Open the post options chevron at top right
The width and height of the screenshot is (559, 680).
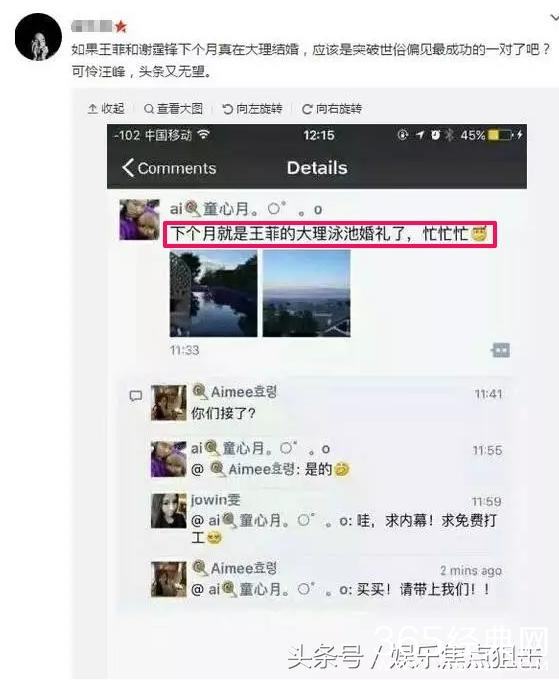point(554,17)
